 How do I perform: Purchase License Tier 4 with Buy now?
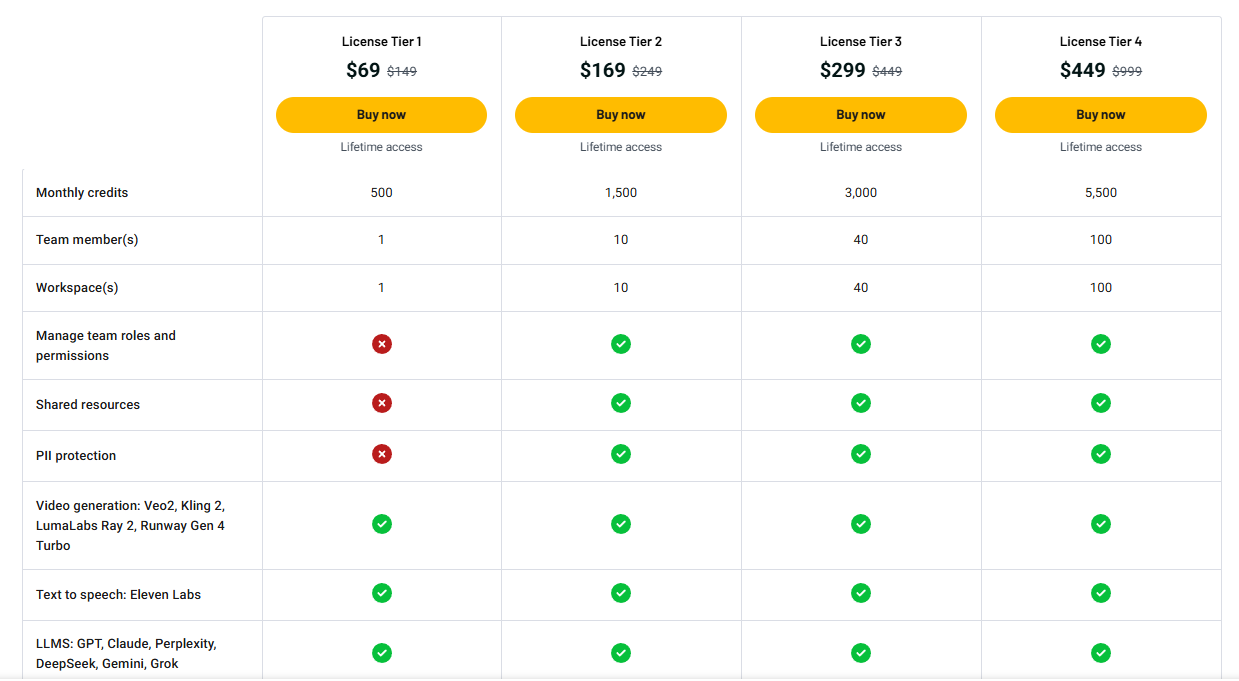[1100, 115]
